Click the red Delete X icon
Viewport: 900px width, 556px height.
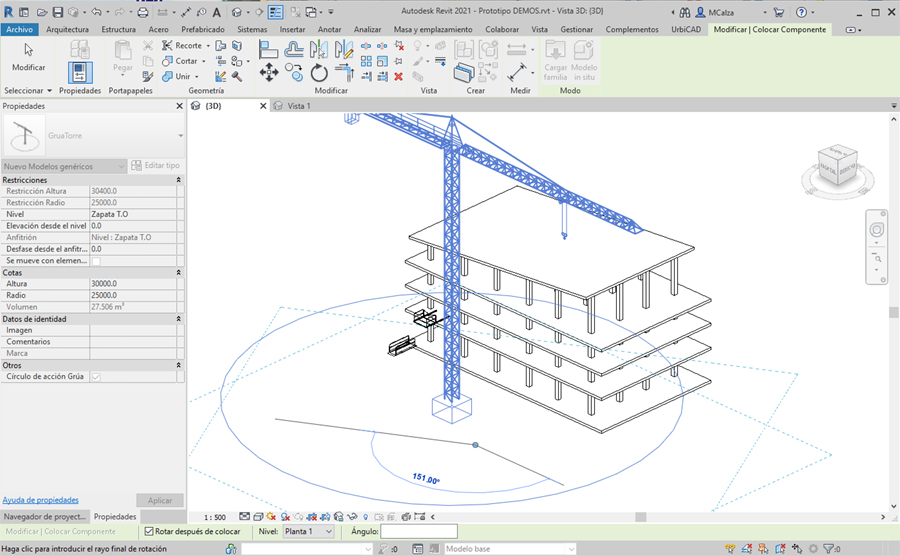[x=398, y=76]
